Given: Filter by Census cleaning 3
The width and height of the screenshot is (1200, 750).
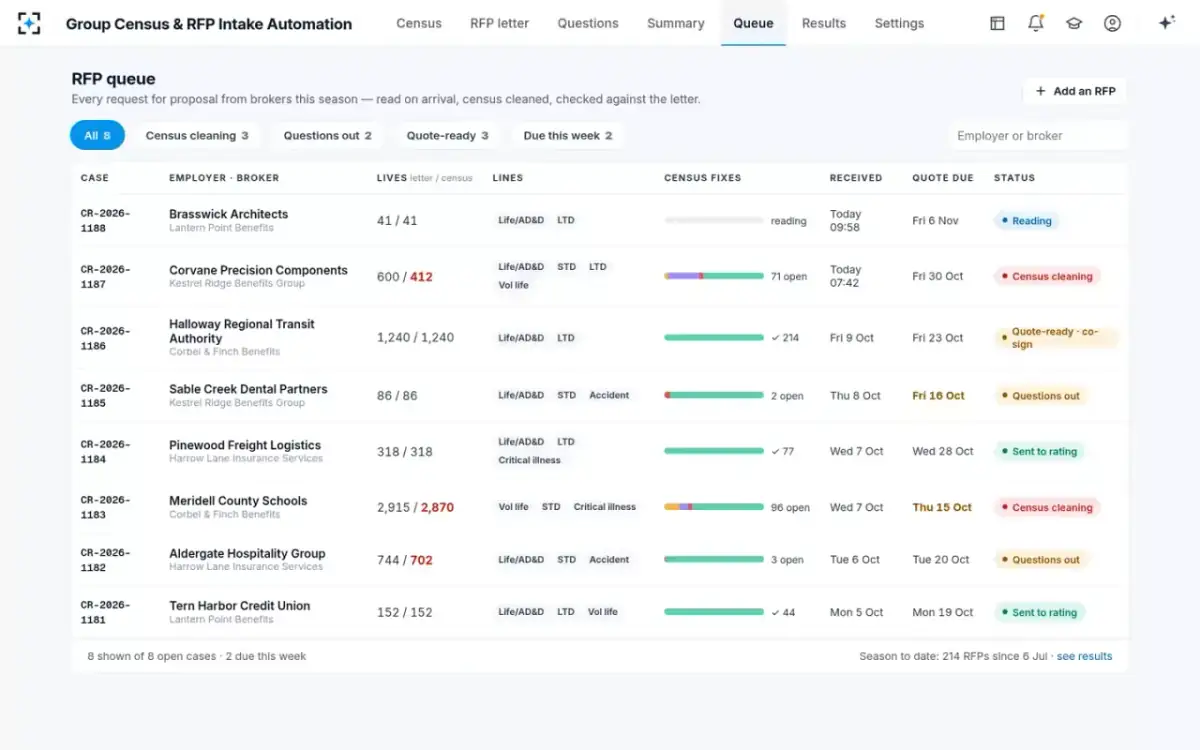Looking at the screenshot, I should tap(197, 136).
